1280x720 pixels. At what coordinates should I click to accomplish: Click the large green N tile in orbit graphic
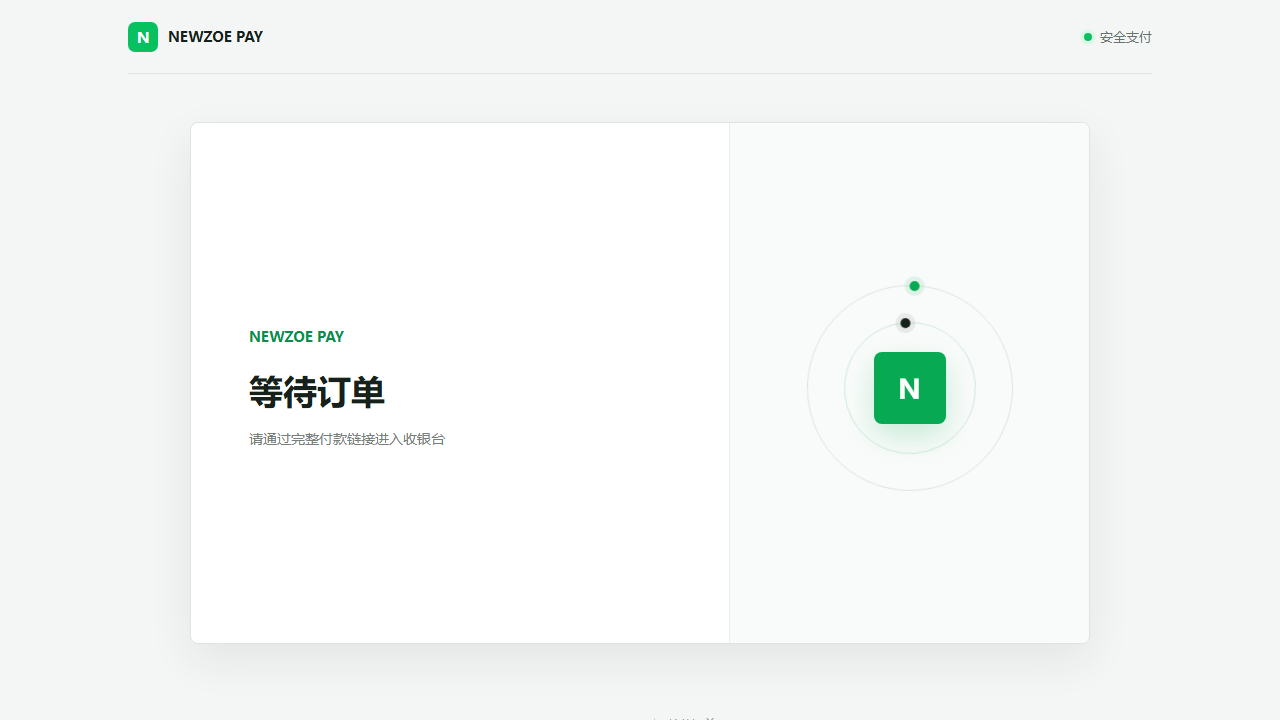tap(910, 388)
